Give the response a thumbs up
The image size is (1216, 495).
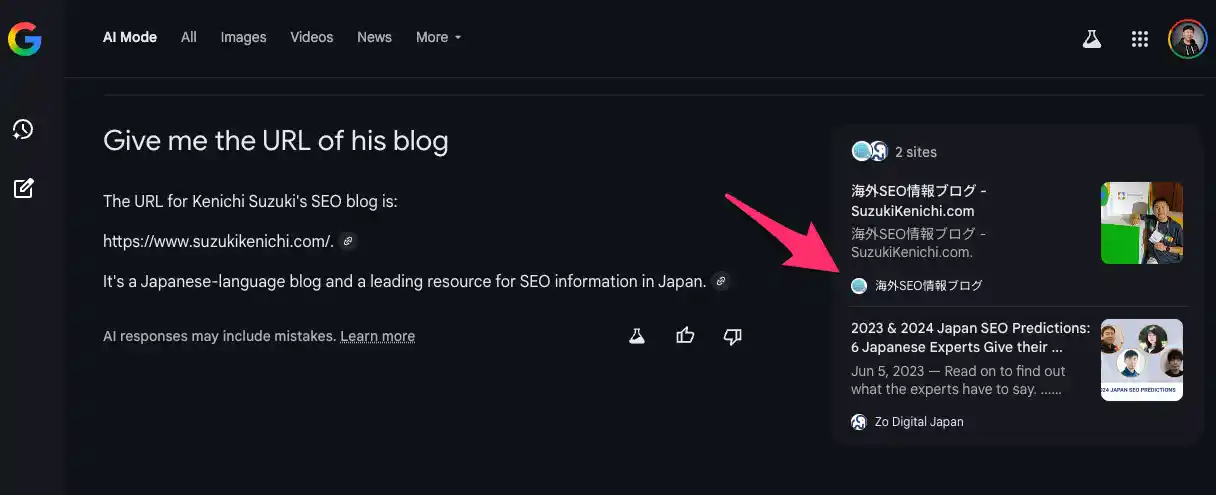point(685,336)
